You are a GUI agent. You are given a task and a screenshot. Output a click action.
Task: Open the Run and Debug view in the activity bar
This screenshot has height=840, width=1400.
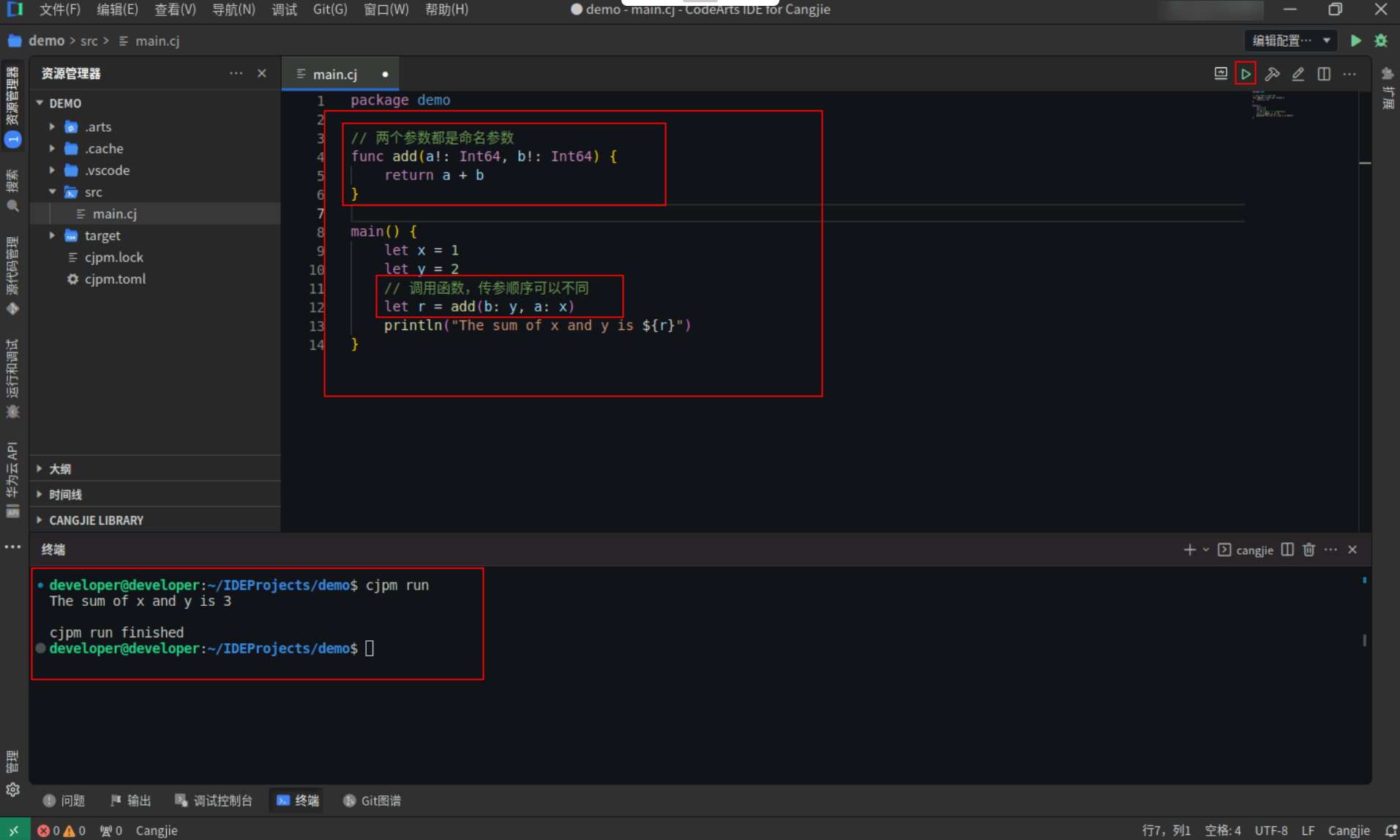[12, 379]
